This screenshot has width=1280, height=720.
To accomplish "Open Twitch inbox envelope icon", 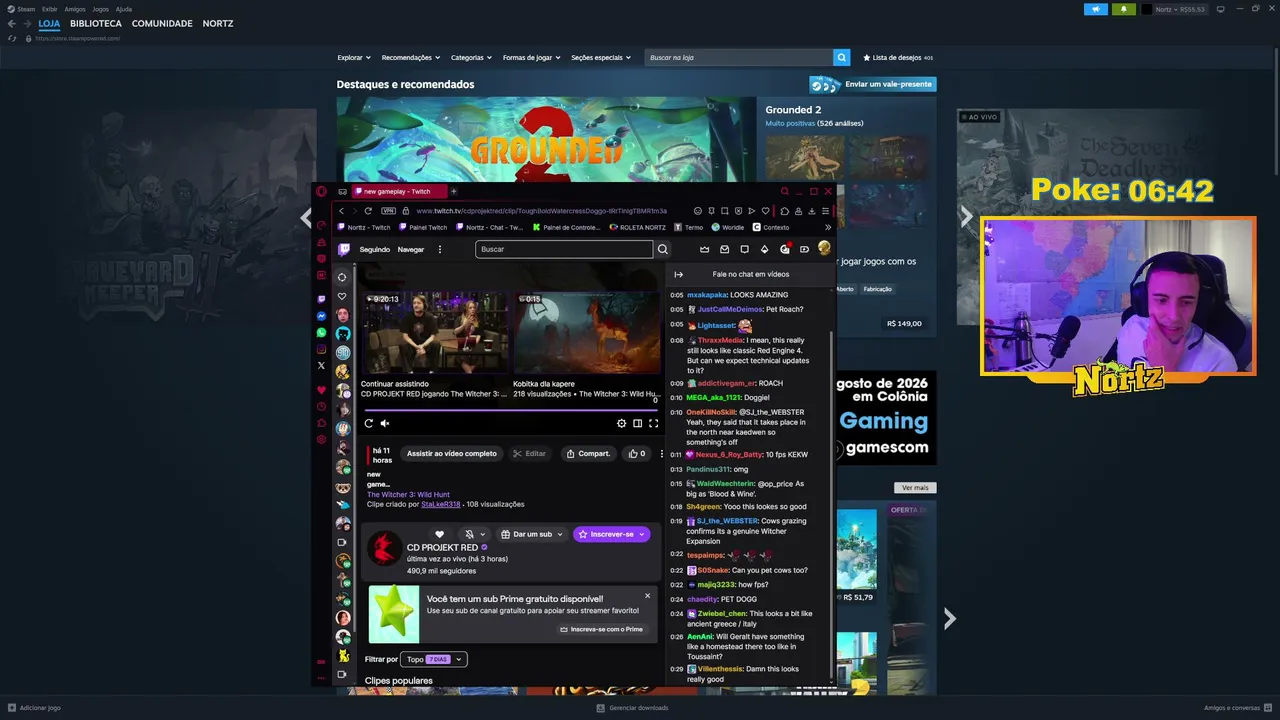I will [x=724, y=249].
